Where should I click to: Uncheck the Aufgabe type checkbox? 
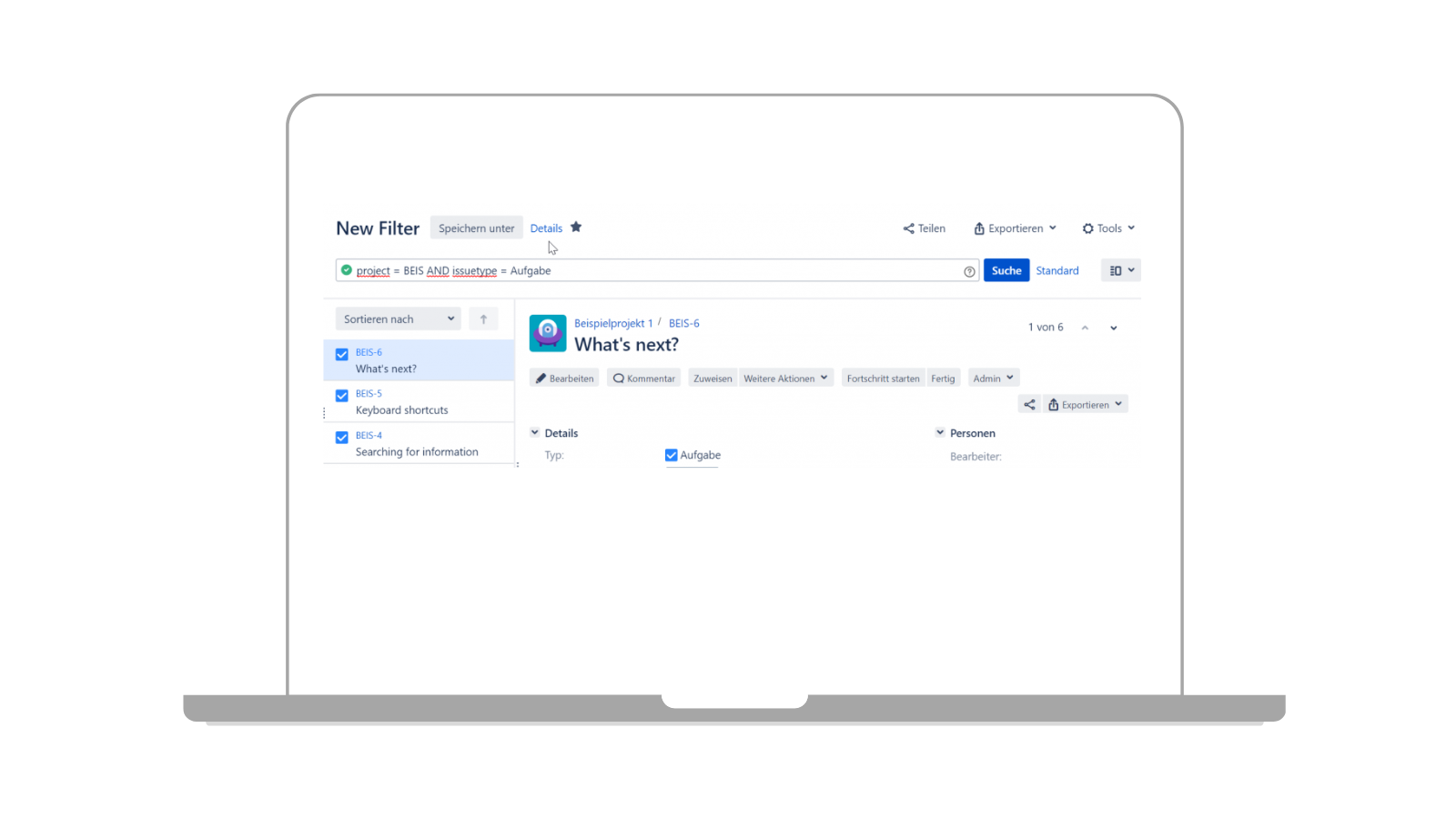tap(671, 455)
